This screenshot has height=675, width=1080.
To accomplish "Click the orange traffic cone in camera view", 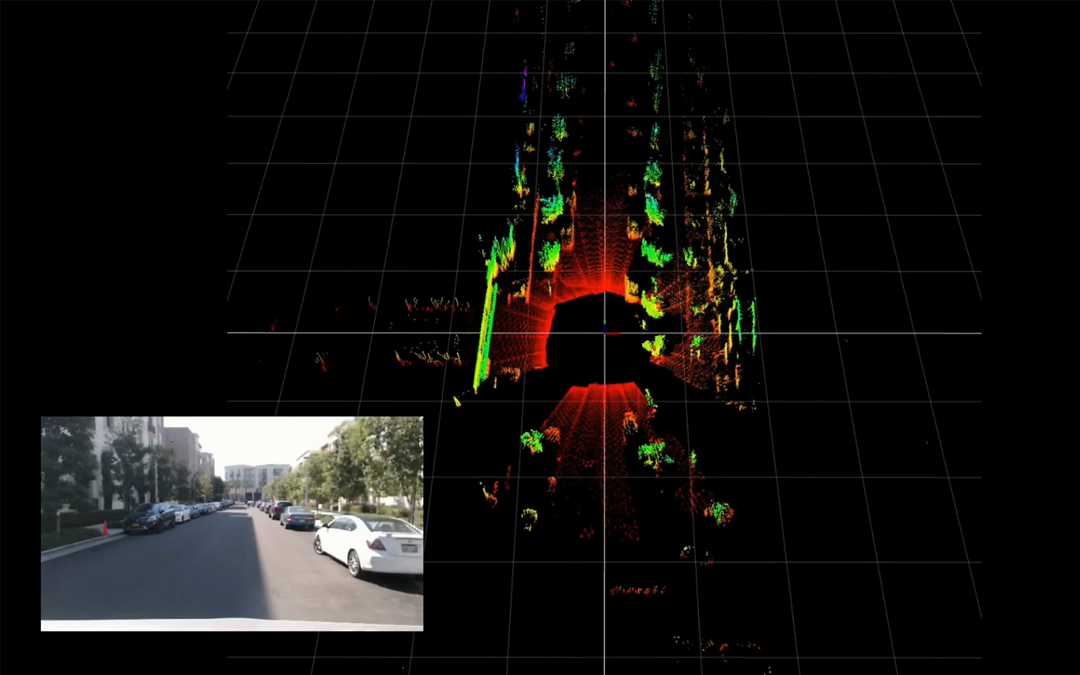I will tap(104, 529).
